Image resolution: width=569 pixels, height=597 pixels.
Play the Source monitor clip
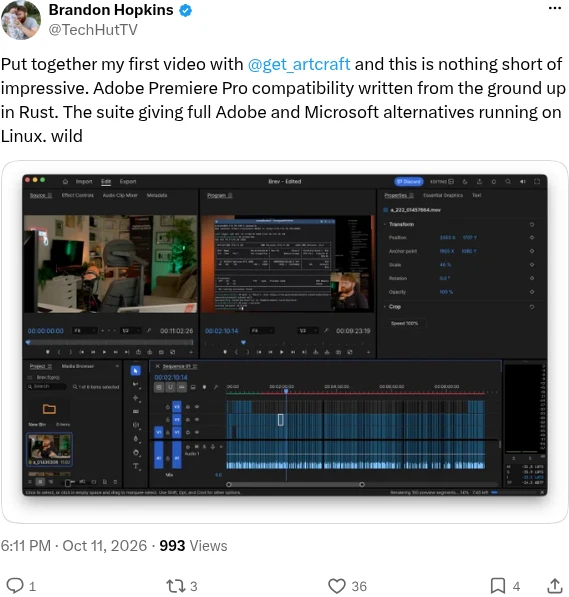[x=104, y=352]
